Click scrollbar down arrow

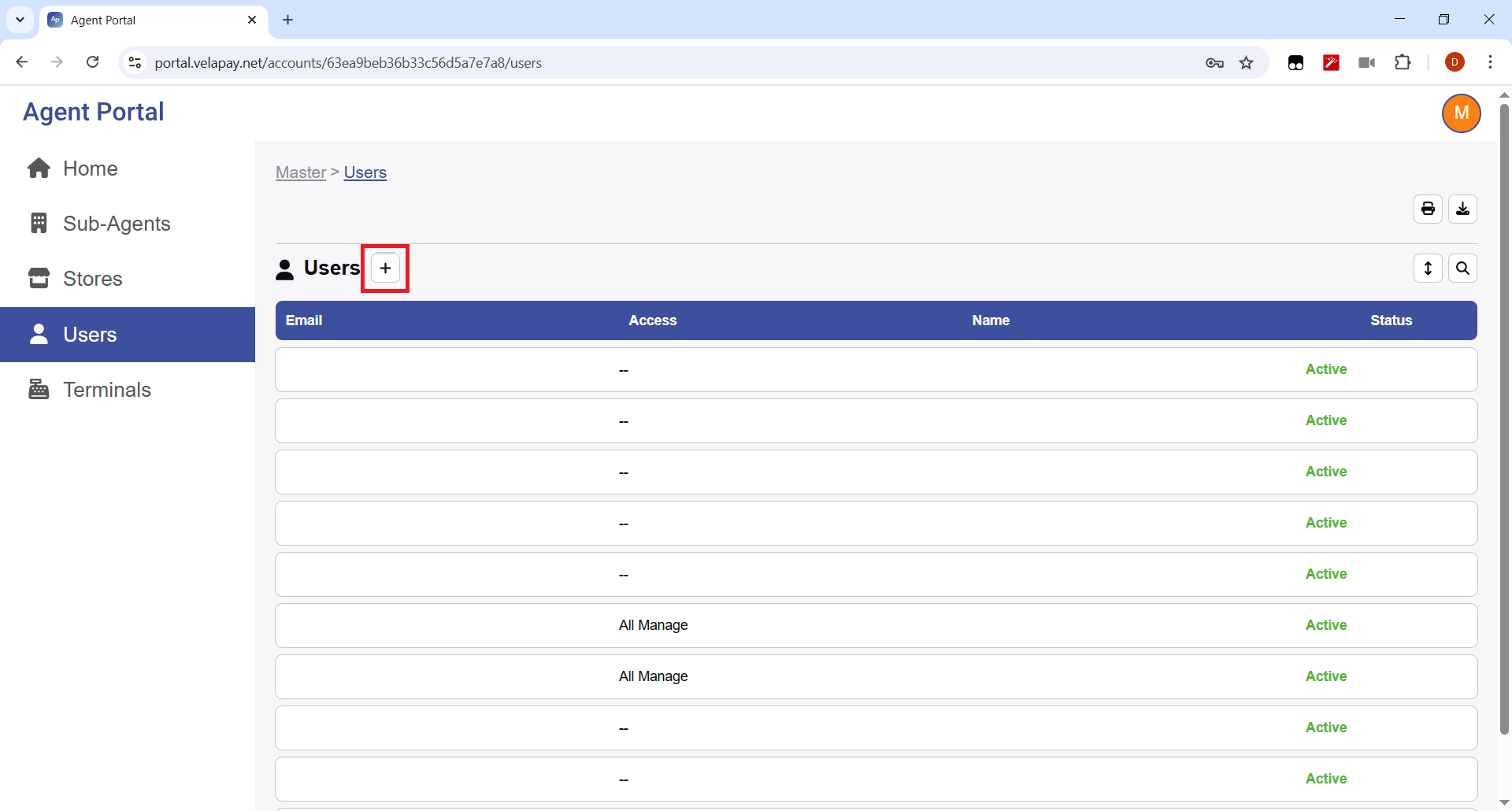[x=1504, y=803]
